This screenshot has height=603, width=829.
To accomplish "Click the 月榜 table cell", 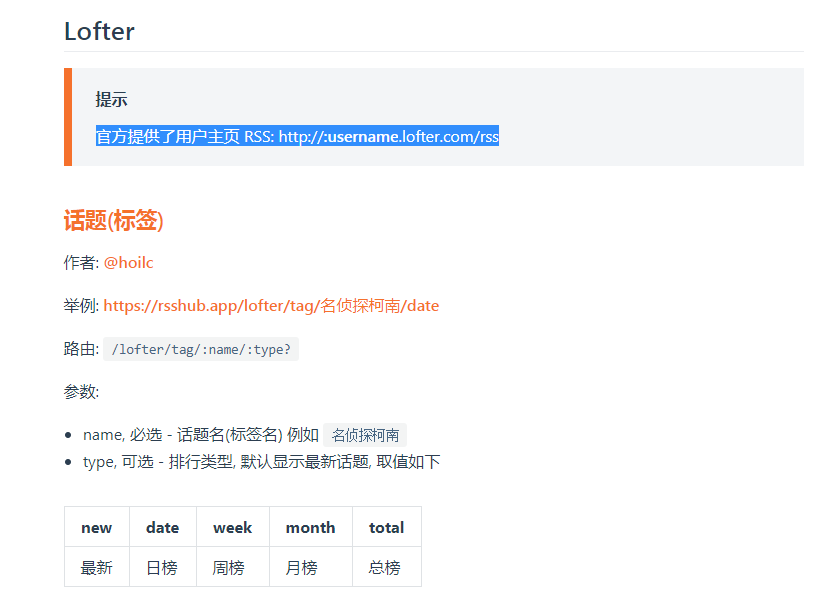I will 311,567.
